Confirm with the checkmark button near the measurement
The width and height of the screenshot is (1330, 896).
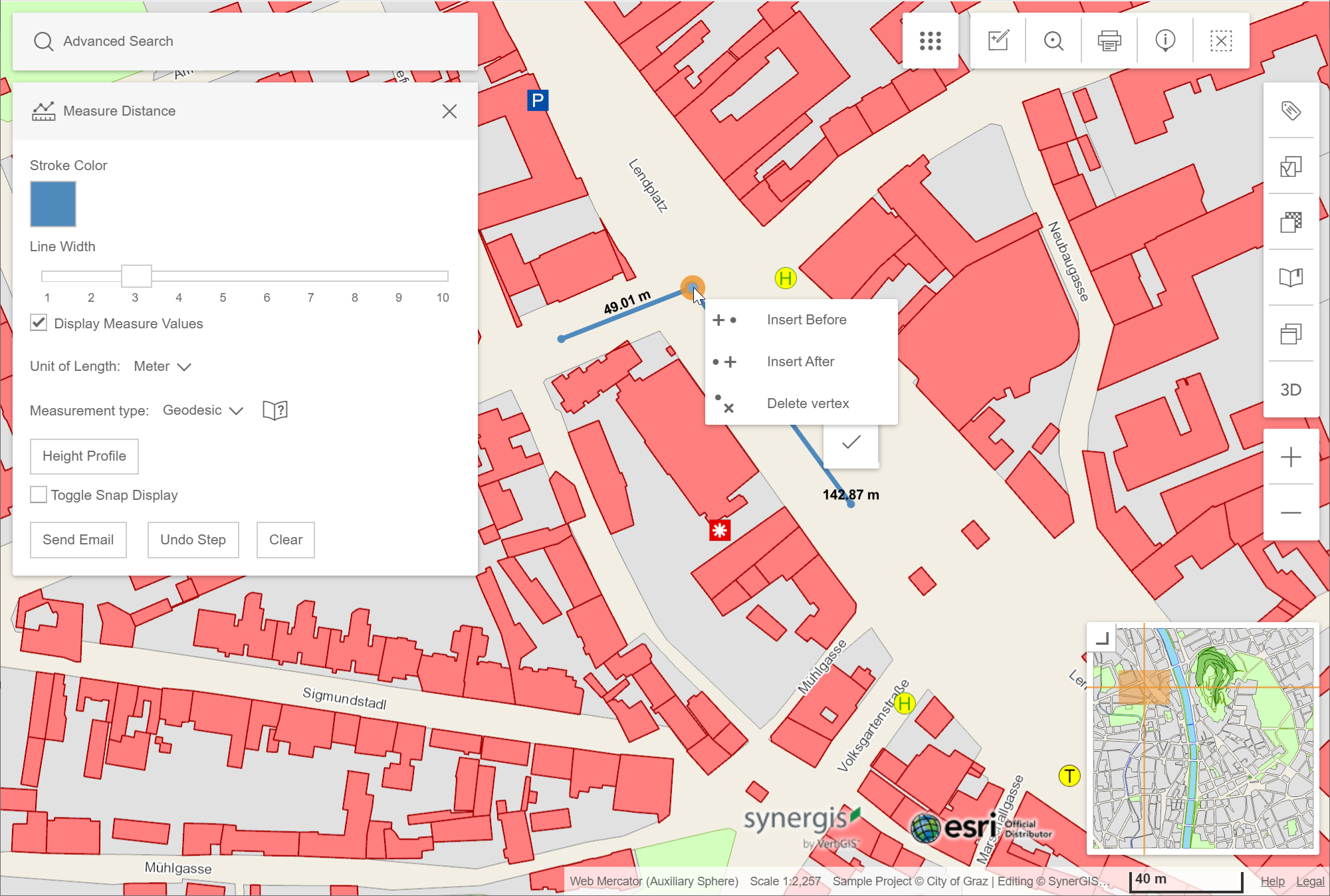(851, 441)
